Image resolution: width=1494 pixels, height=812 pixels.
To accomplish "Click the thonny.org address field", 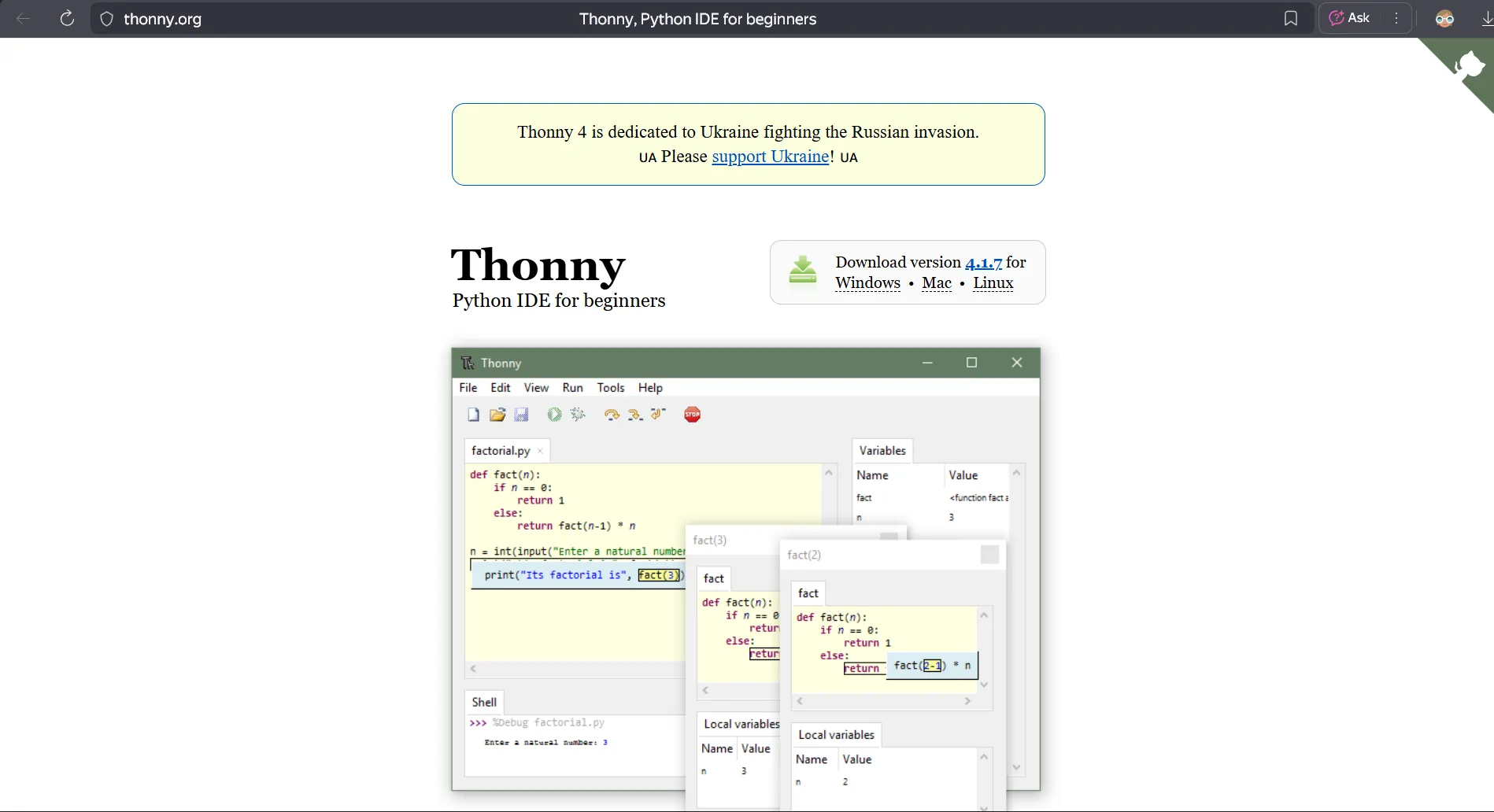I will 162,19.
